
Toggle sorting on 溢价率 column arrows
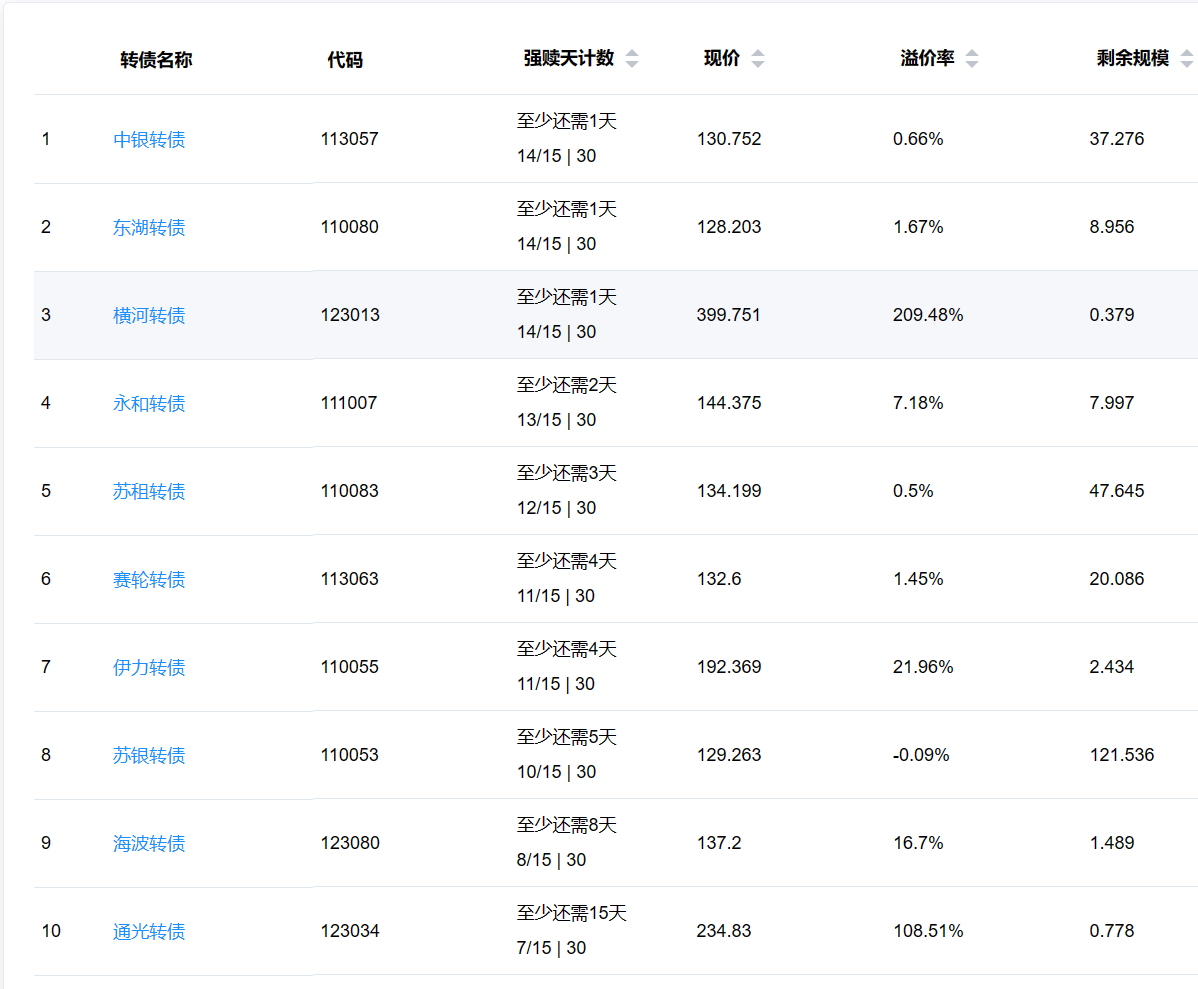click(x=971, y=59)
